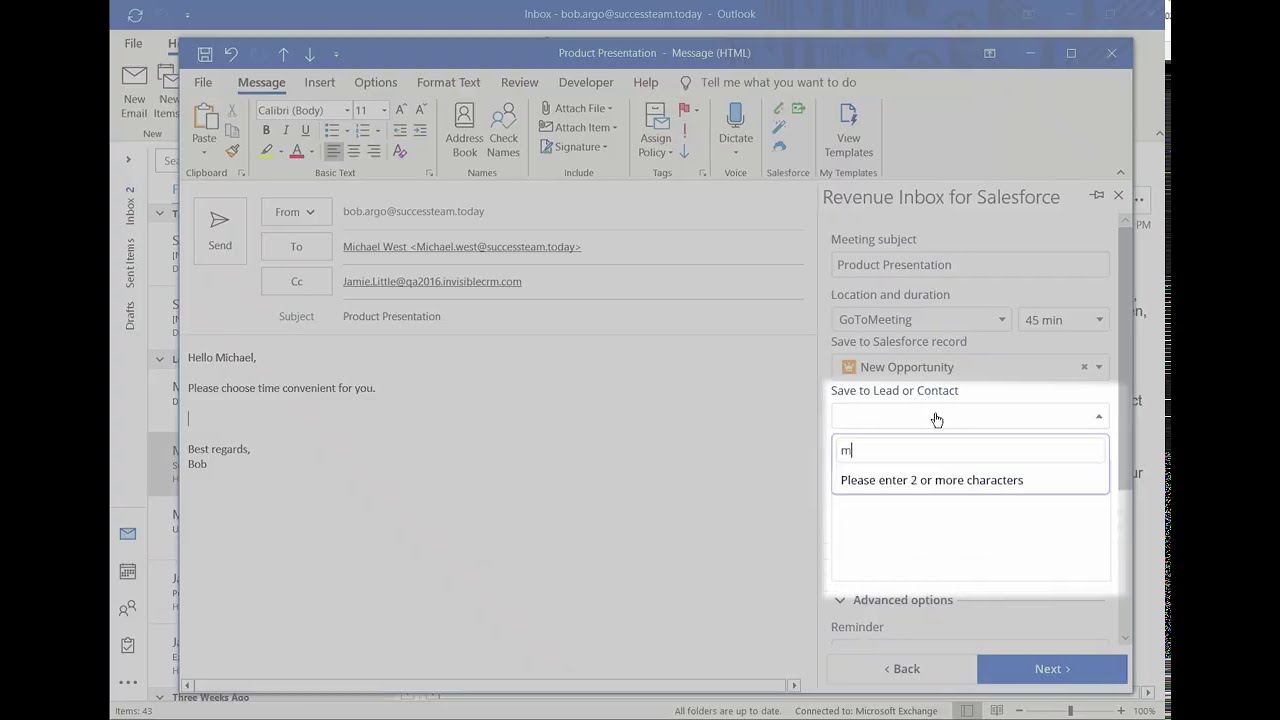The height and width of the screenshot is (720, 1280).
Task: Open the font name dropdown Calibri (Body)
Action: click(x=347, y=110)
